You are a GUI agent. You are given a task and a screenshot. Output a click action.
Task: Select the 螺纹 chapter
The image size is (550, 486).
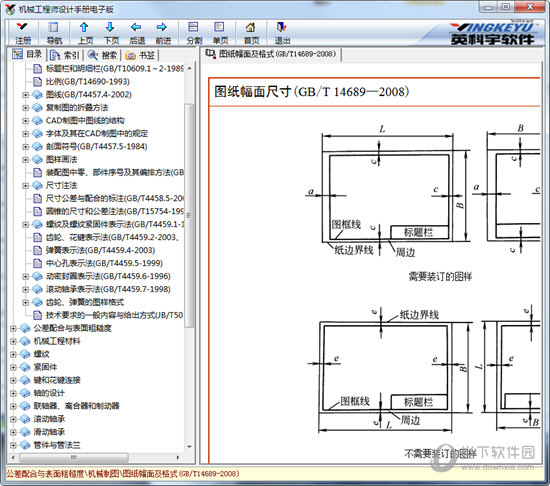pyautogui.click(x=41, y=354)
